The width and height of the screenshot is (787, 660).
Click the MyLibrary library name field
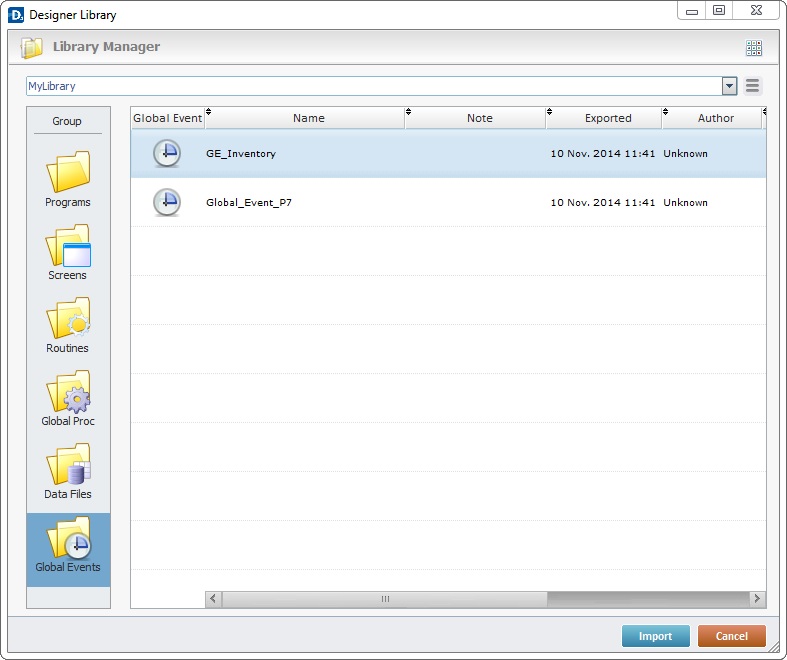pyautogui.click(x=374, y=86)
